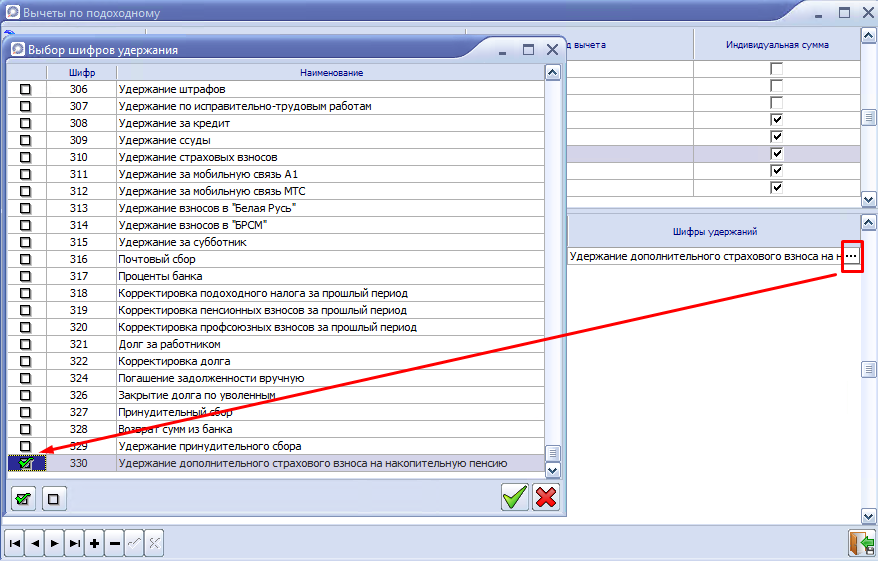
Task: Delete record with the minus icon
Action: click(x=115, y=543)
